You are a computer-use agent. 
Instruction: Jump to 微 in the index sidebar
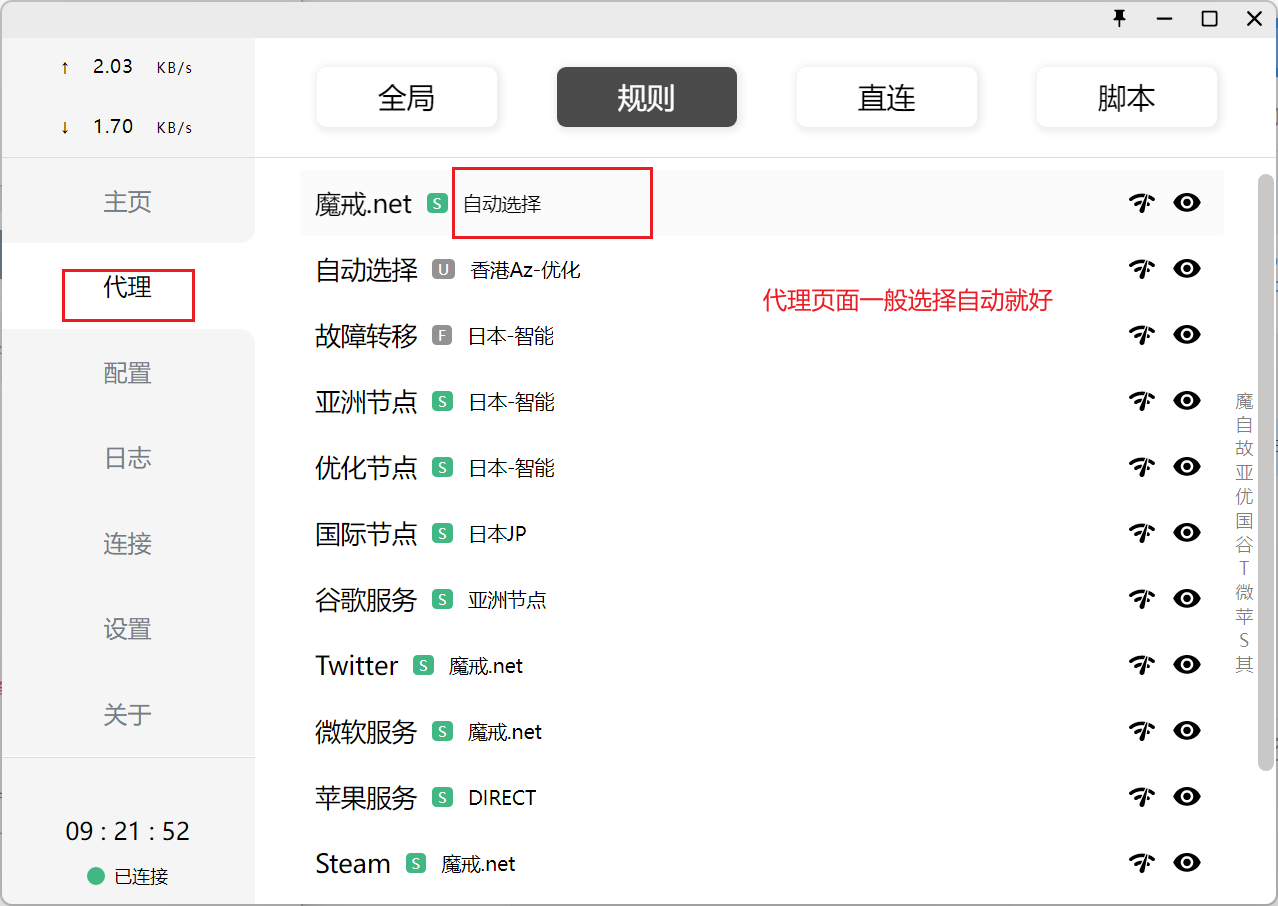pos(1244,593)
